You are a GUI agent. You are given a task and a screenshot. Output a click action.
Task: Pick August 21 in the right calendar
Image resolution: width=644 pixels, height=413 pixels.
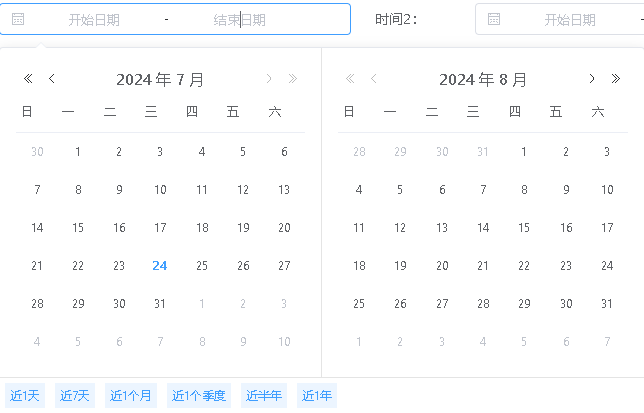(x=483, y=266)
